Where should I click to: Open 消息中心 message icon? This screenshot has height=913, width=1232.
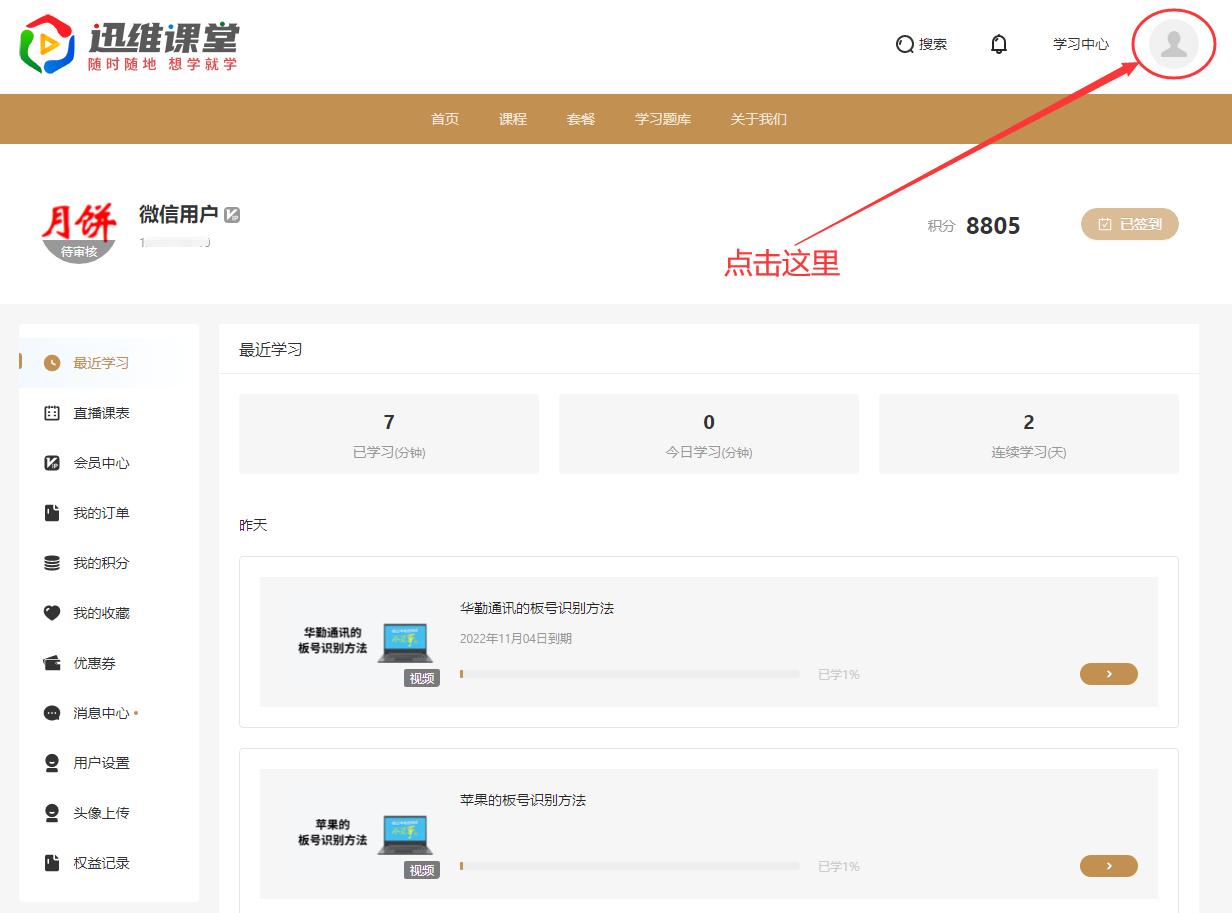[52, 713]
